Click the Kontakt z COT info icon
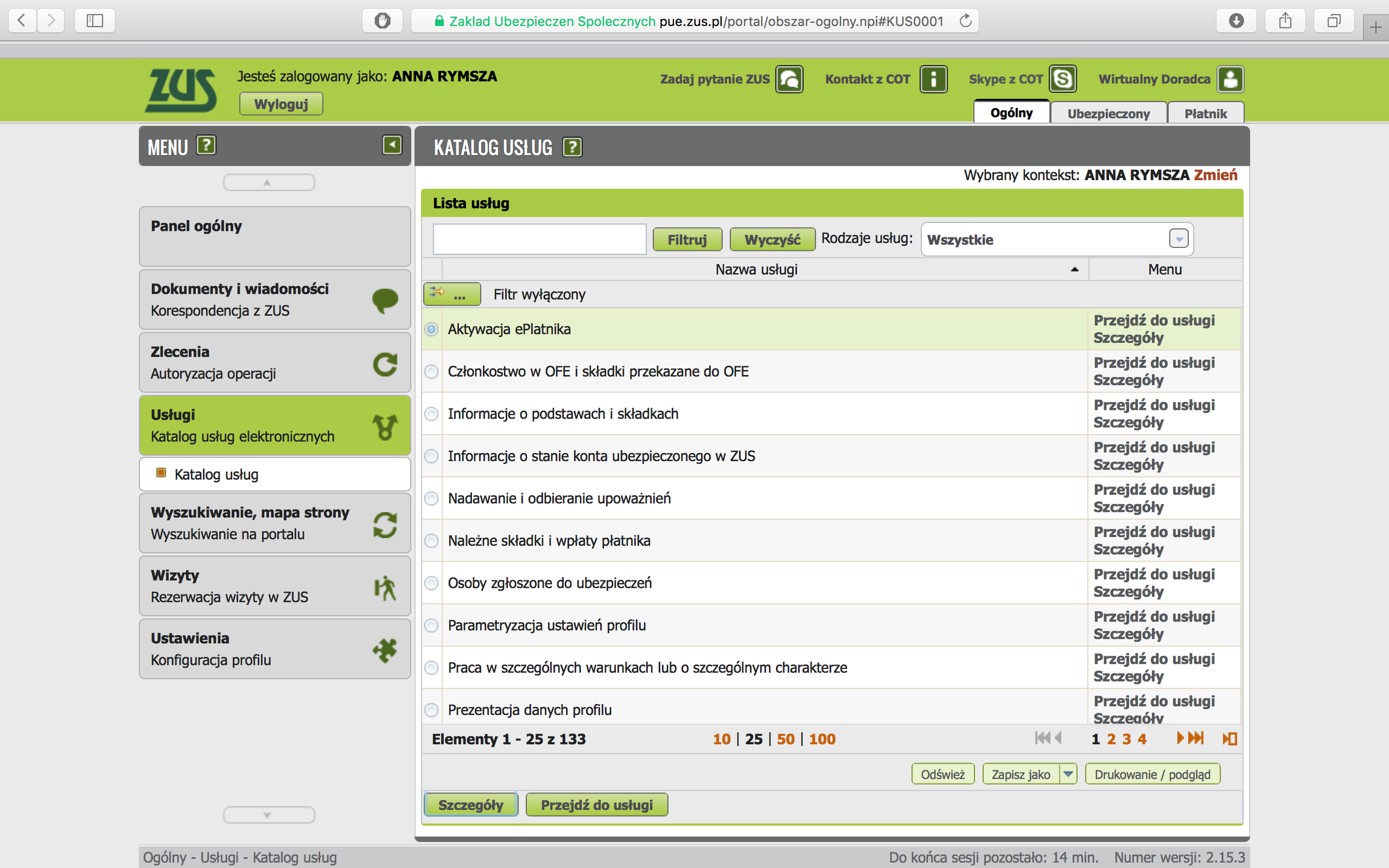Screen dimensions: 1389x868 pyautogui.click(x=933, y=79)
